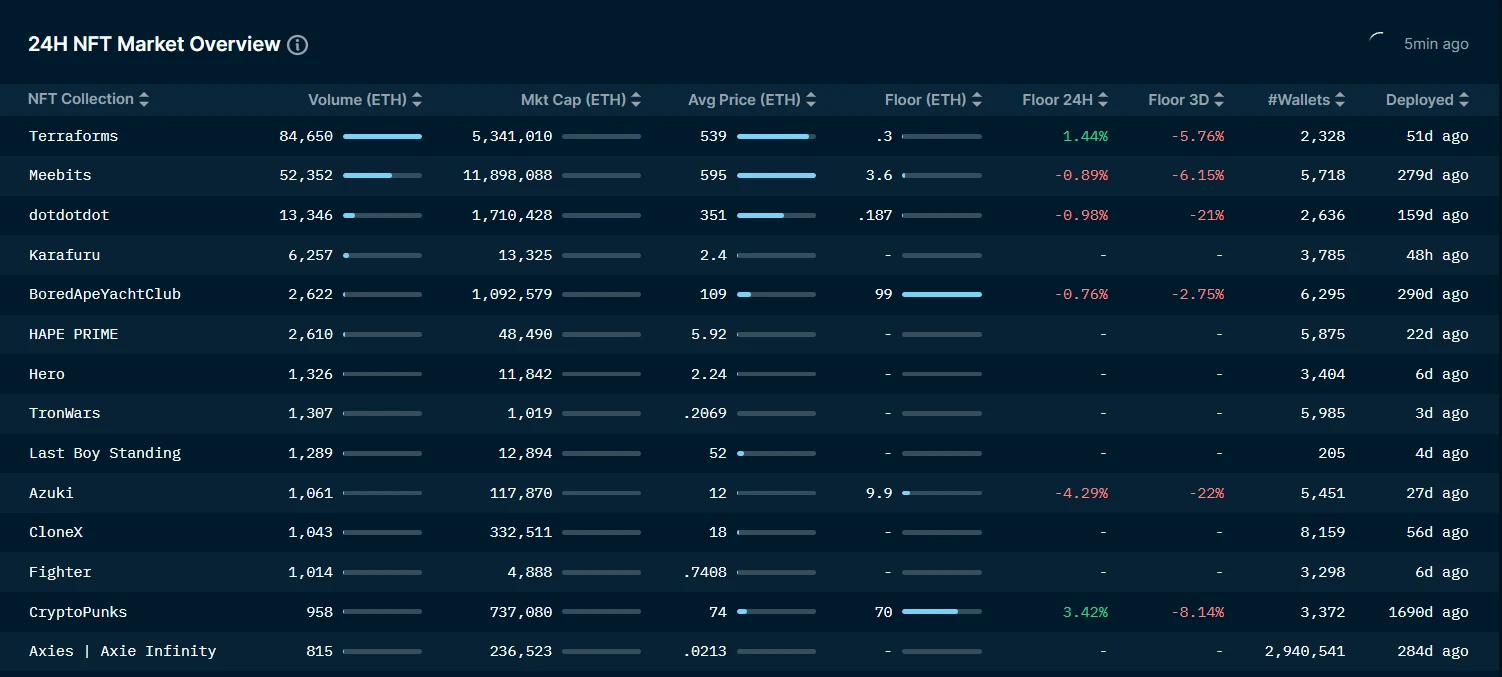Click Azuki floor 24H value -4.29%
The image size is (1502, 677).
click(1081, 493)
